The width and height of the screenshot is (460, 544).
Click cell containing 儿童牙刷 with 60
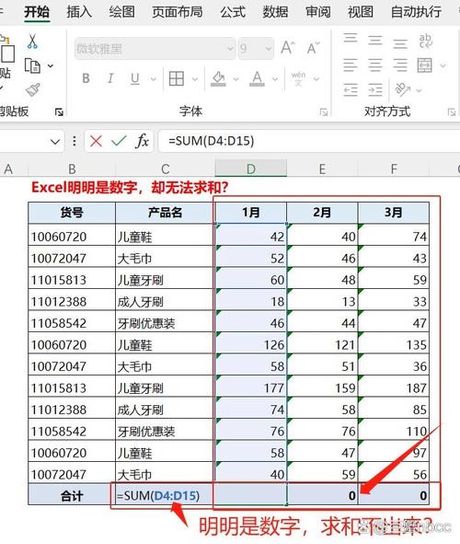(x=165, y=279)
